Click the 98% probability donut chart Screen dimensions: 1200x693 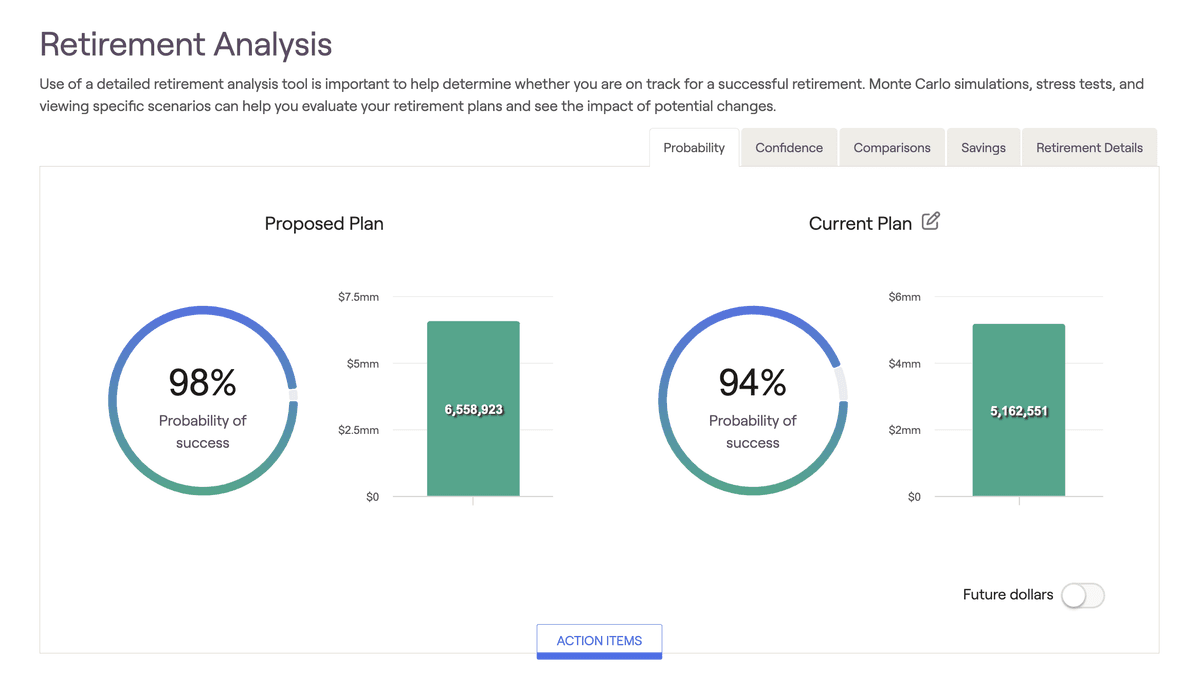(x=203, y=399)
